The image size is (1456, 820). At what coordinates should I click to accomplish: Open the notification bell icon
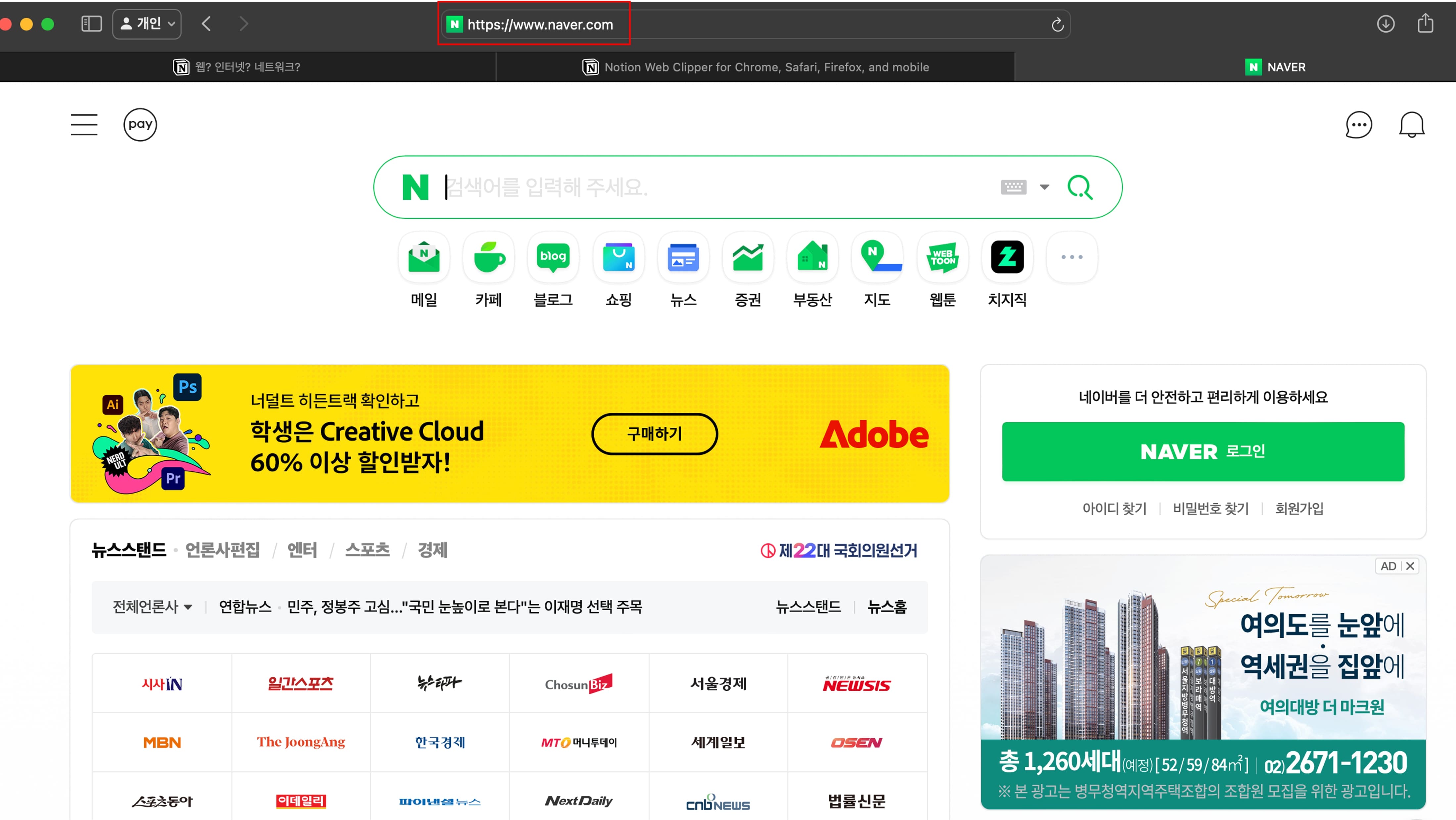1411,125
